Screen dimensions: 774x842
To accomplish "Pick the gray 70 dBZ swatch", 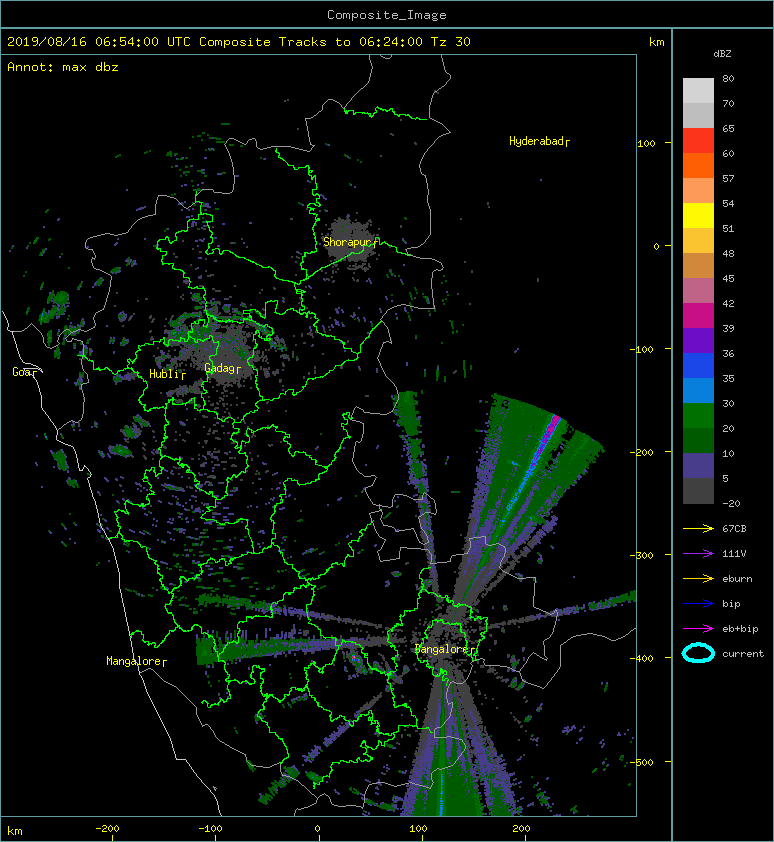I will [698, 115].
